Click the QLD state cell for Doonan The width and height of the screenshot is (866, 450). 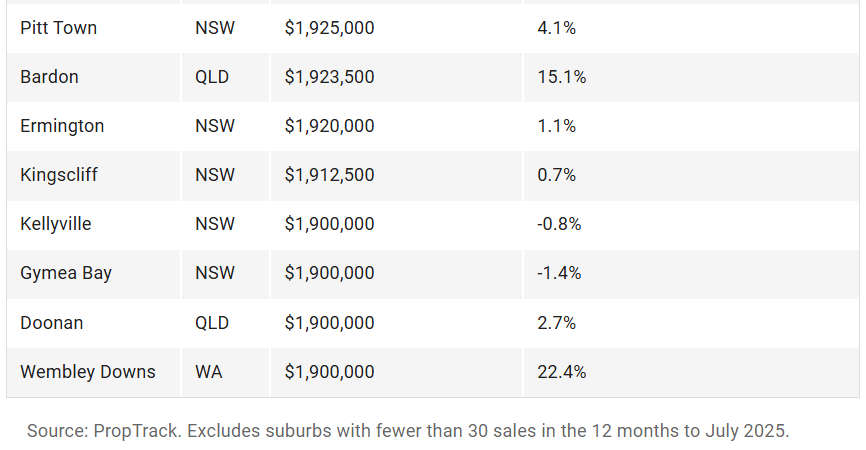click(212, 323)
